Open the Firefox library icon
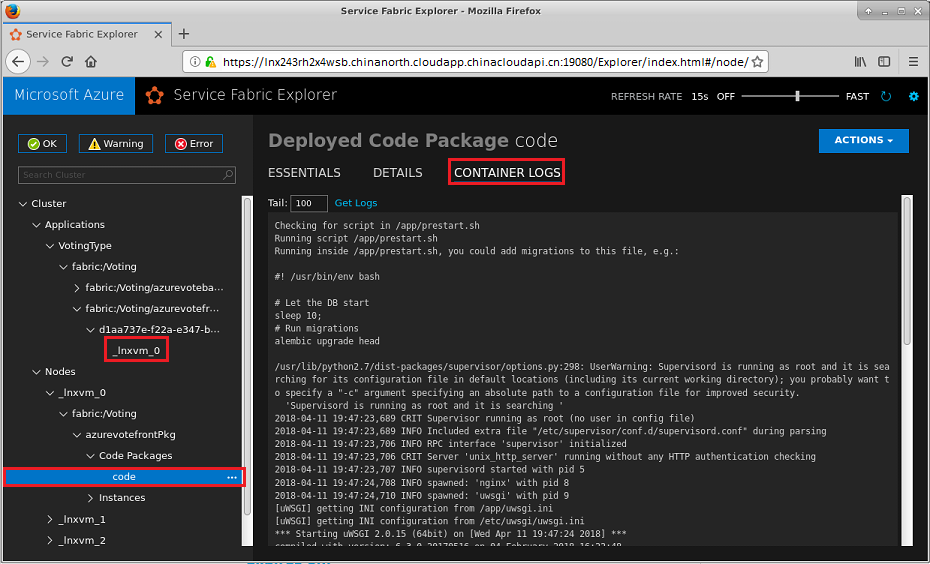The image size is (930, 564). coord(859,61)
